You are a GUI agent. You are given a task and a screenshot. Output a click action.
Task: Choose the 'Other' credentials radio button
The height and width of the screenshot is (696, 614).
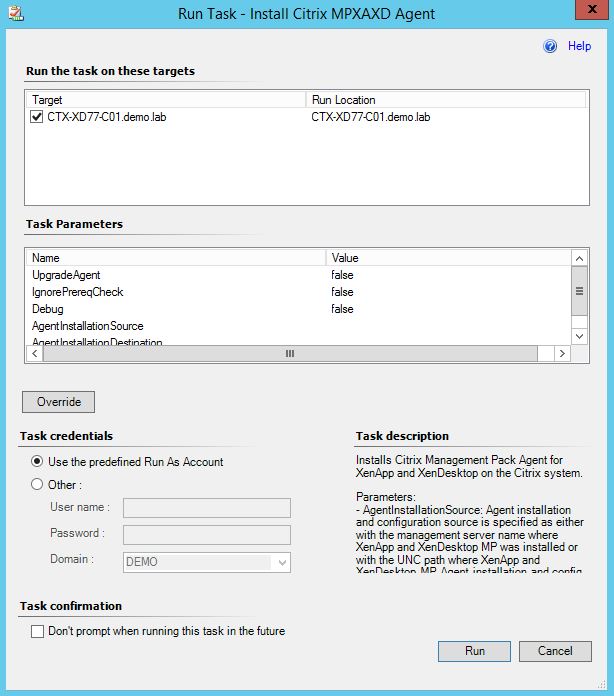38,485
